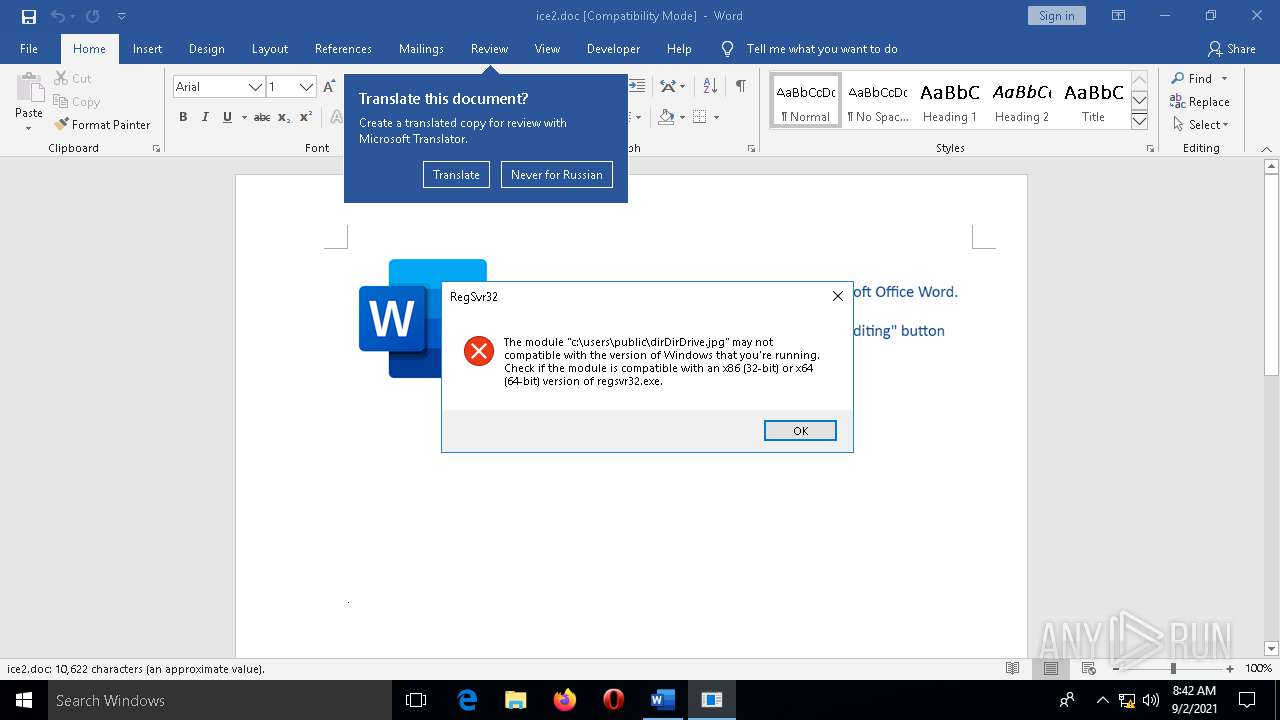Click the Replace button
The width and height of the screenshot is (1280, 720).
1200,102
